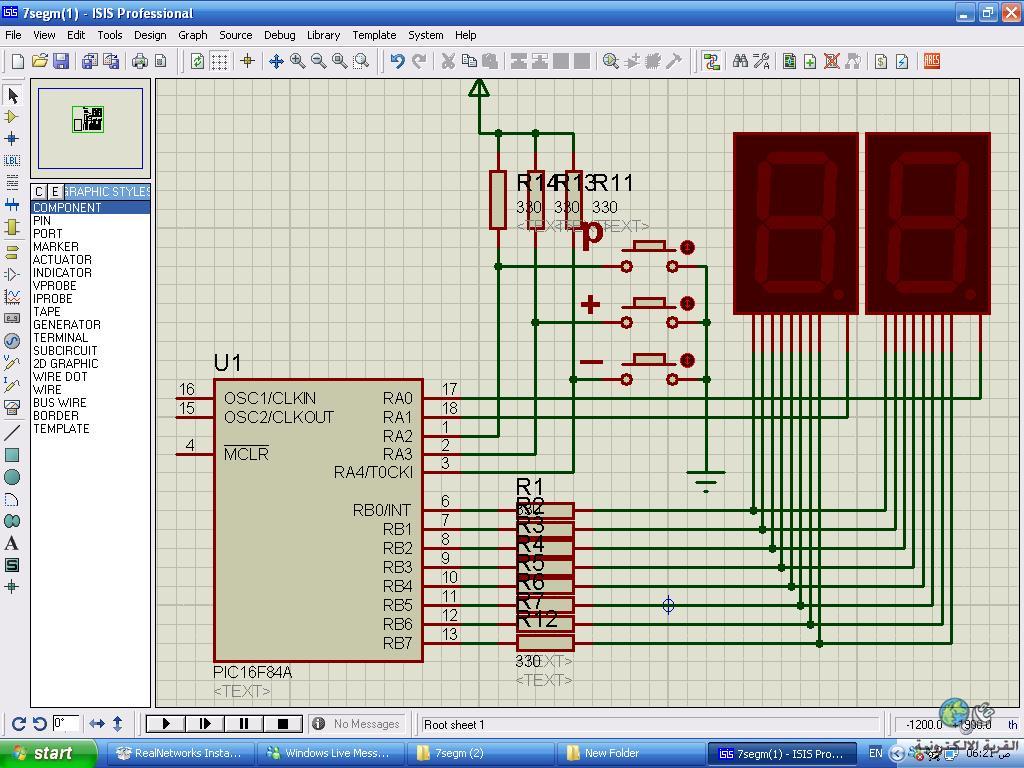Search and tag with binoculars icon
Screen dimensions: 1024x768
[740, 61]
